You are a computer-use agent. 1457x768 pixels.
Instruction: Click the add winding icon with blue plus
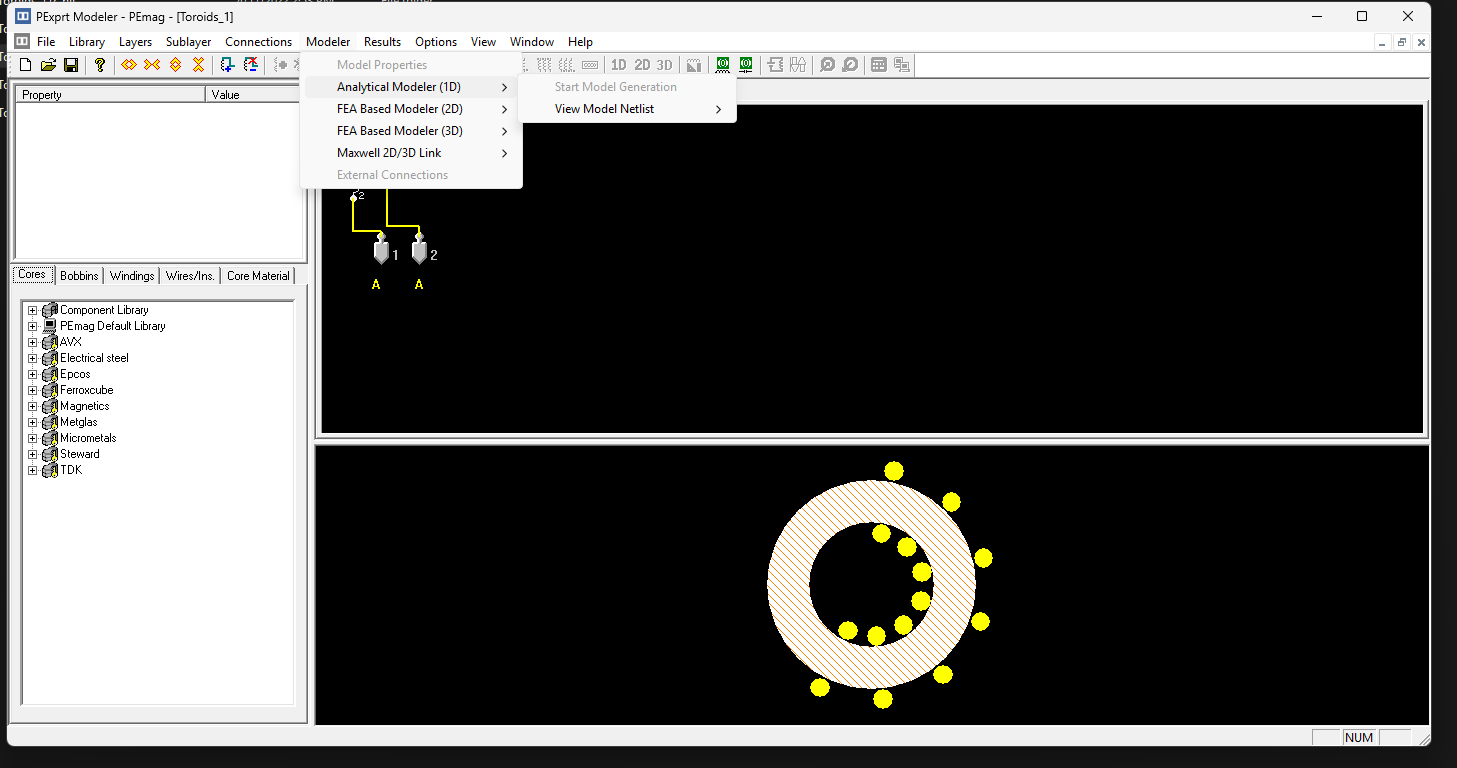[228, 65]
